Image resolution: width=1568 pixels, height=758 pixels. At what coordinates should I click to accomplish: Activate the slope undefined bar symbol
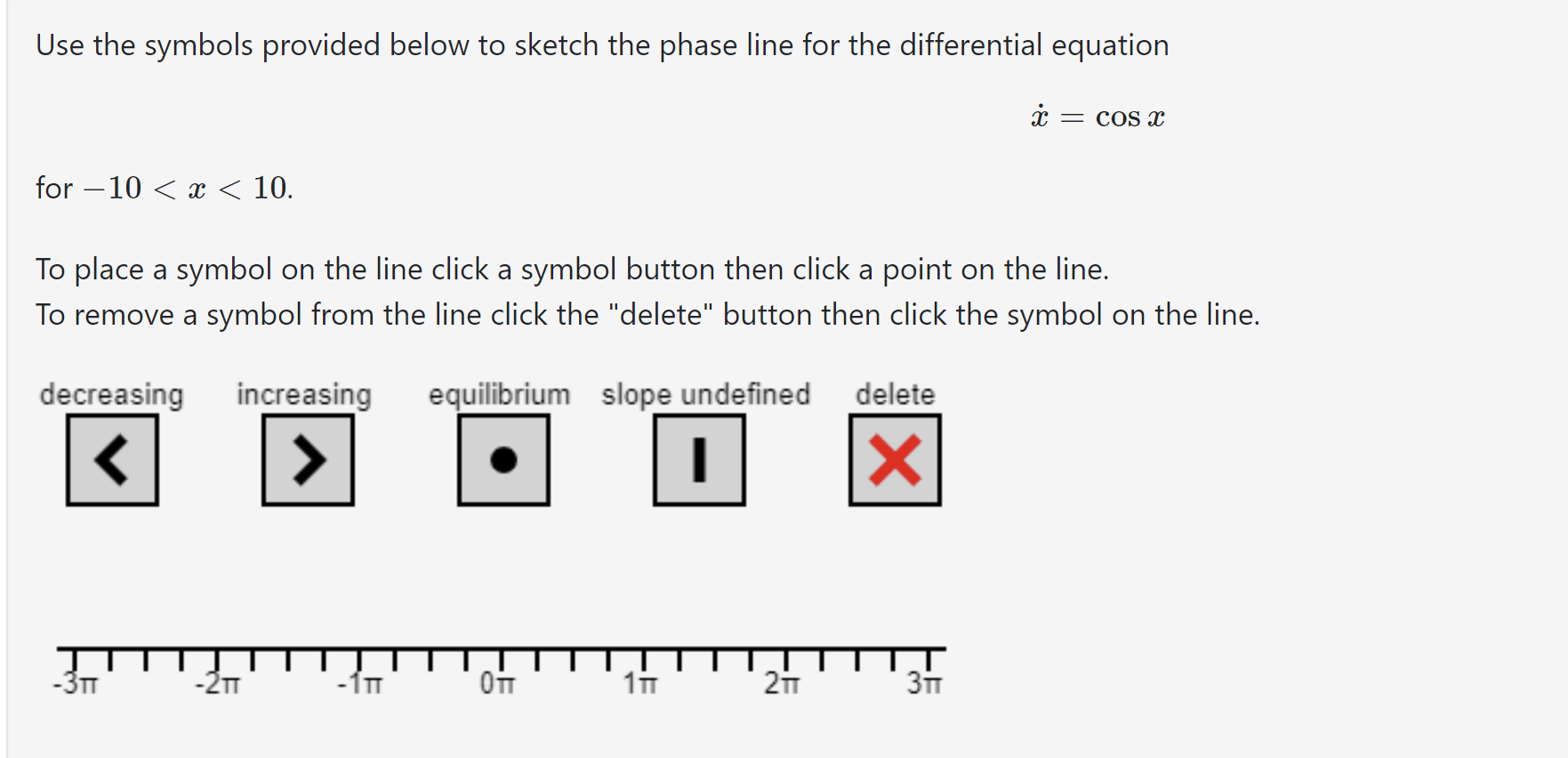click(698, 461)
